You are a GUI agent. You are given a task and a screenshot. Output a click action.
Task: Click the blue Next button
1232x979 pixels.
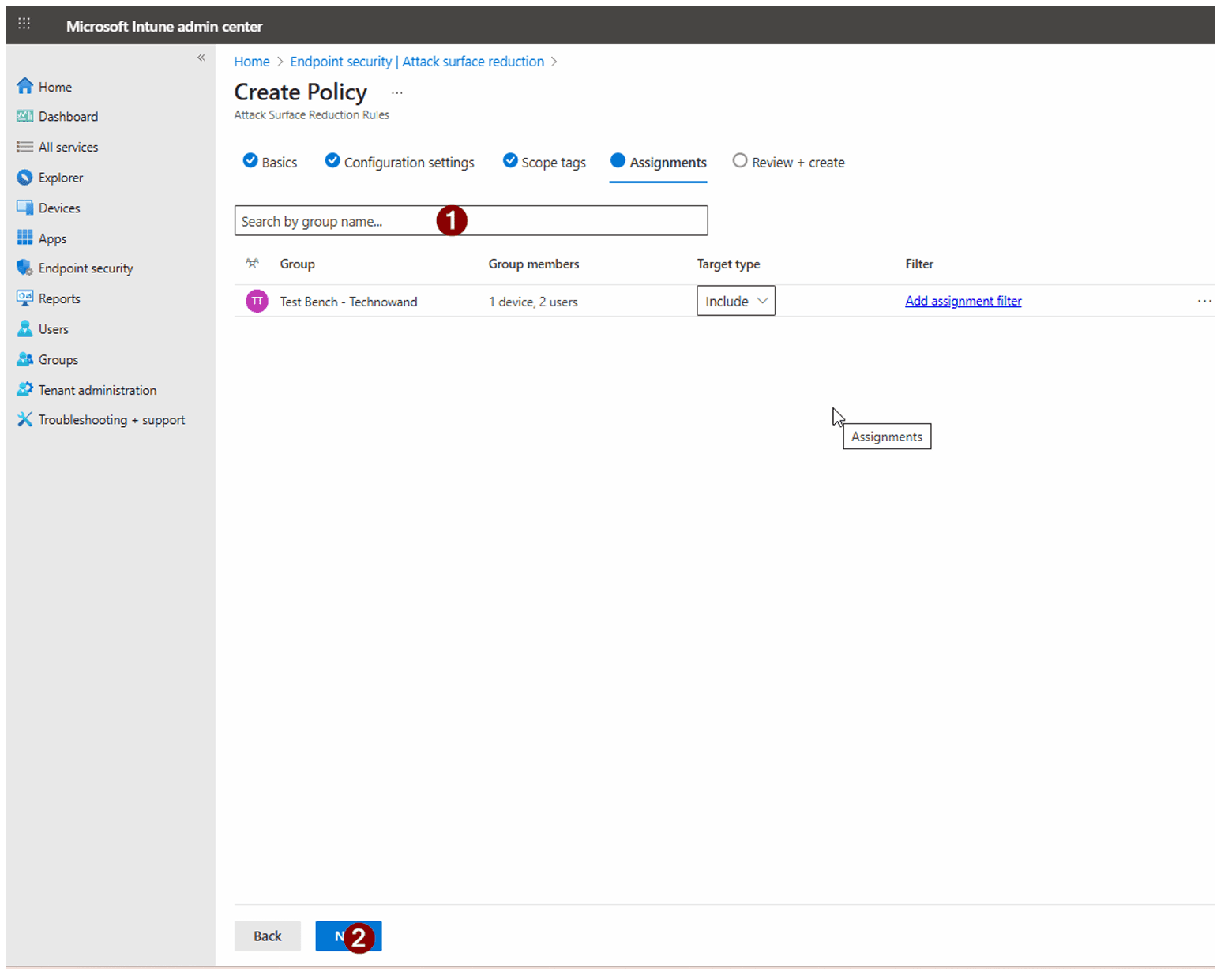click(349, 936)
